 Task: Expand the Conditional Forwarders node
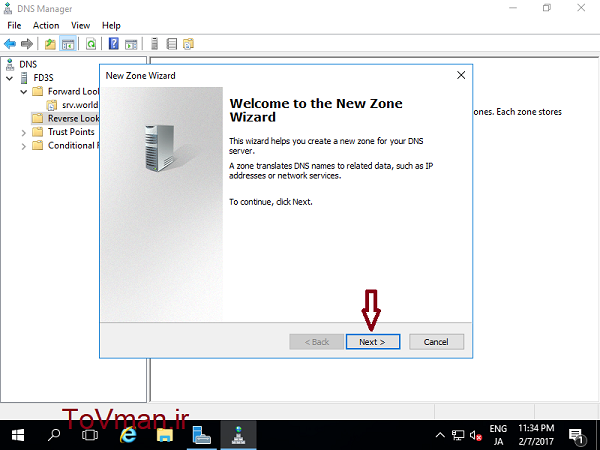(x=24, y=147)
